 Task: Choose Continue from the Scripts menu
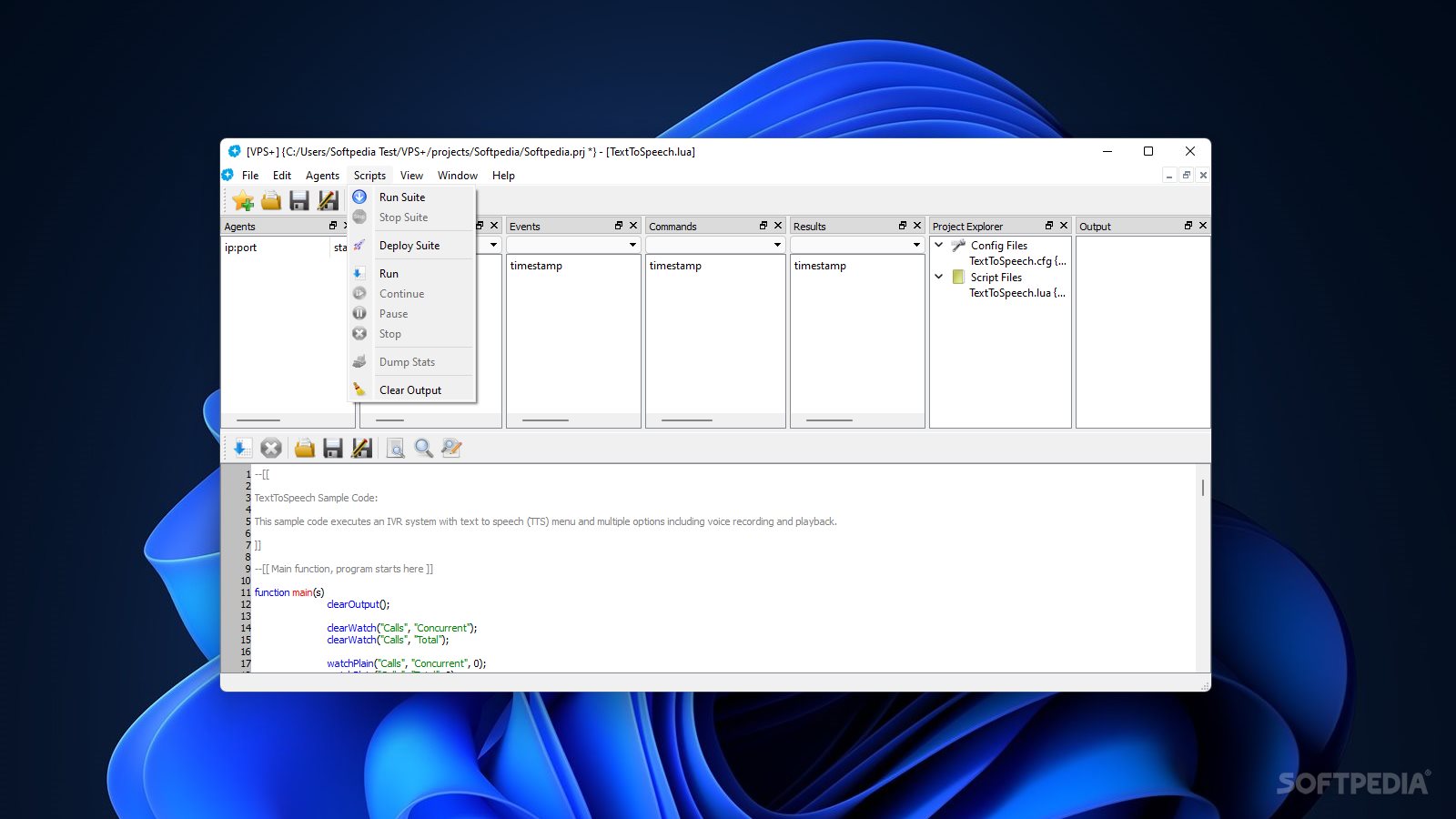[x=411, y=294]
